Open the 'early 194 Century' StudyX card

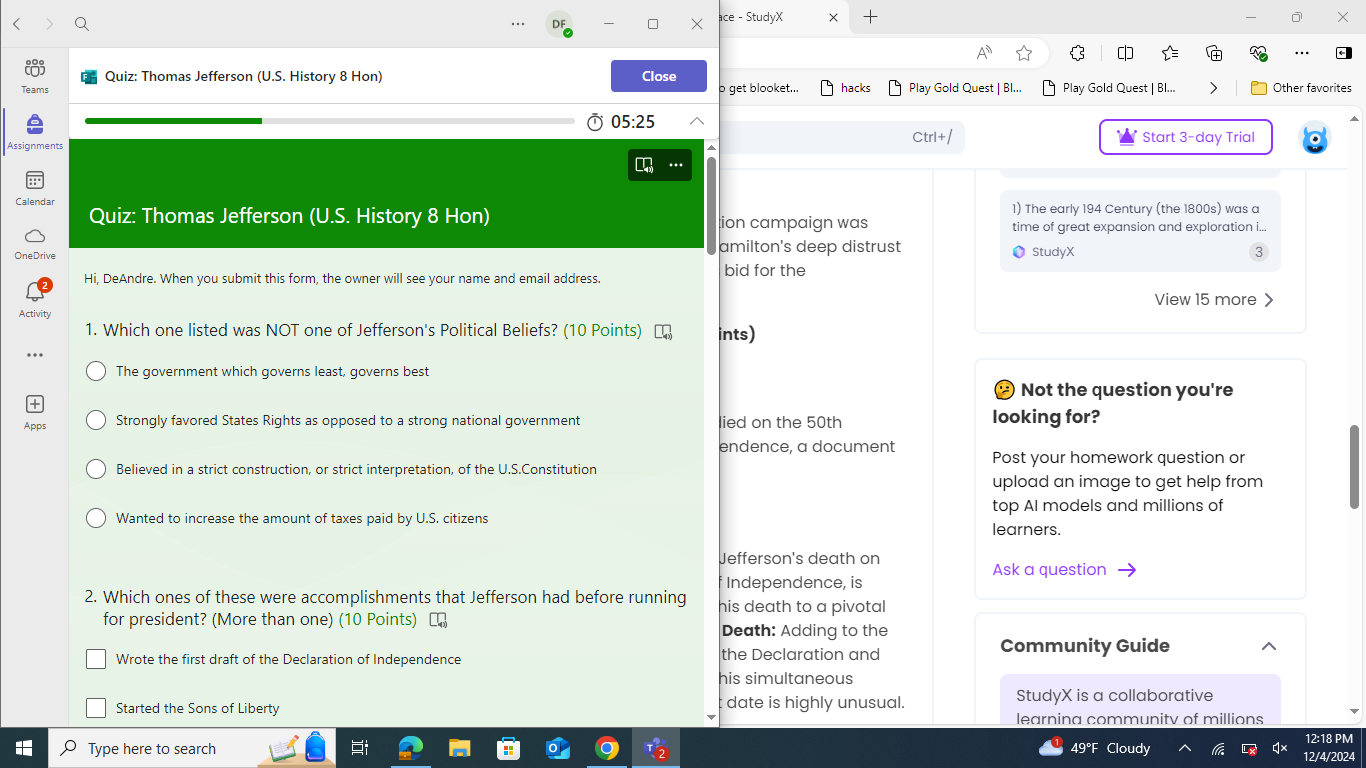click(x=1140, y=231)
